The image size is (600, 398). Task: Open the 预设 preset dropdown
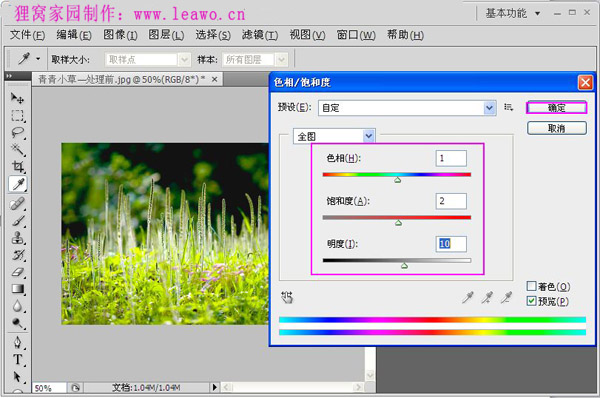[x=407, y=108]
